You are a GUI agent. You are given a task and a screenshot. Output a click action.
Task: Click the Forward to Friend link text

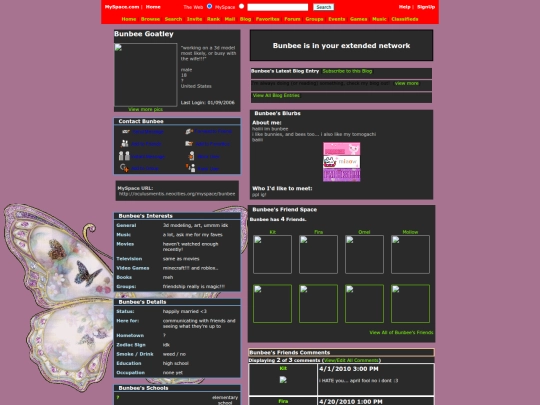(x=213, y=131)
